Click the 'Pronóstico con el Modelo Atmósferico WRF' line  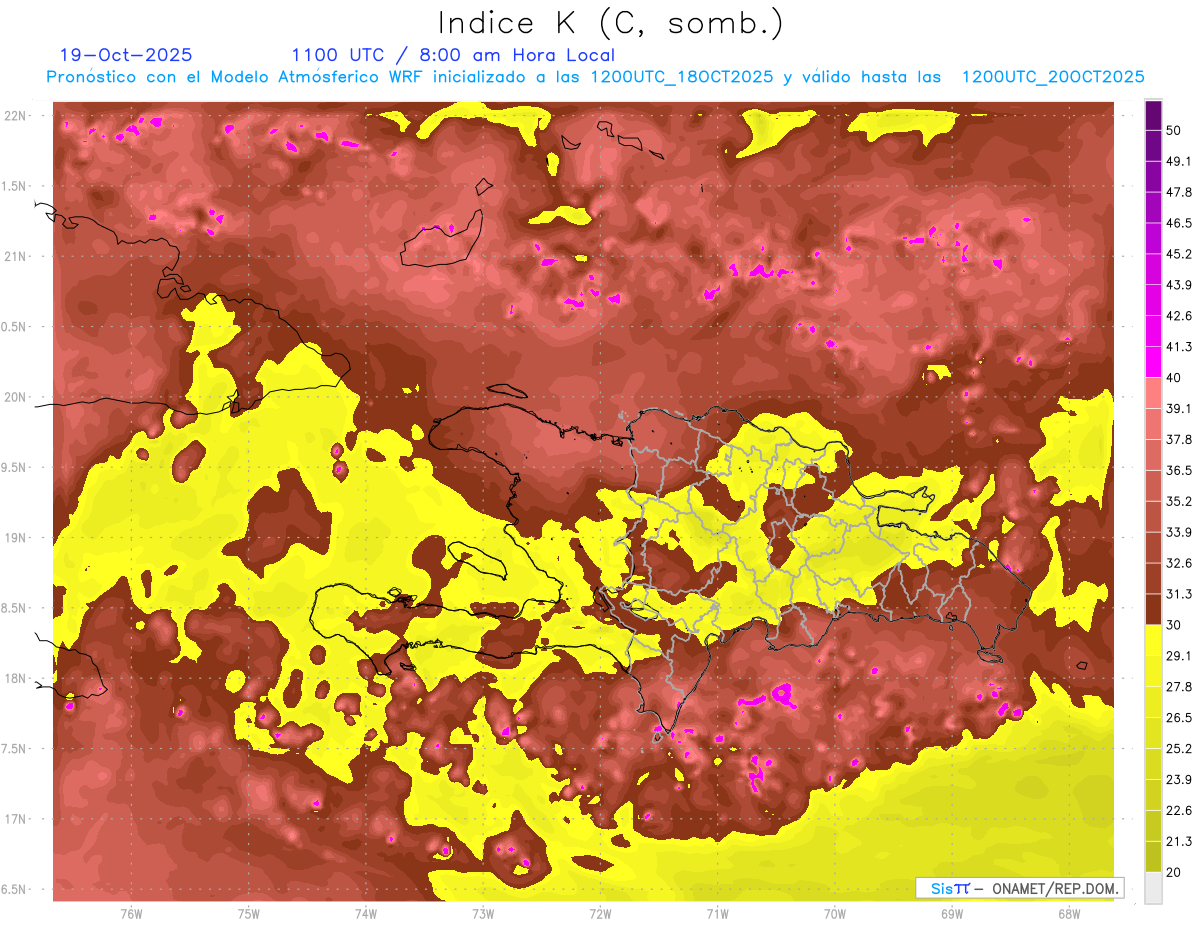pos(595,77)
